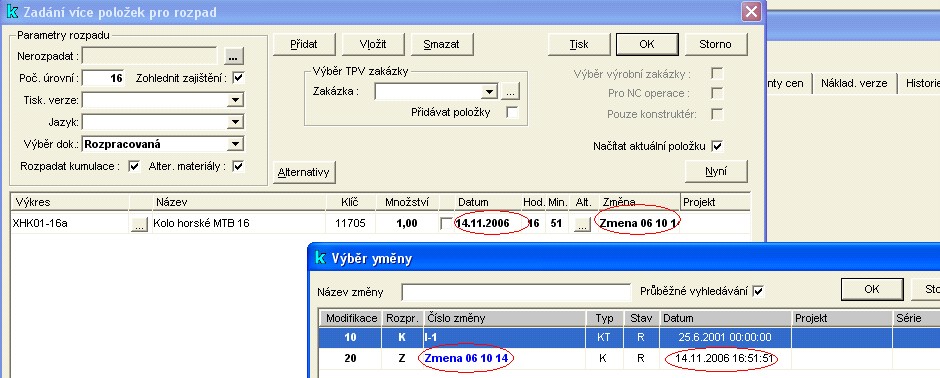Click the app icon in the Zadání více položek title bar
940x378 pixels.
[12, 12]
